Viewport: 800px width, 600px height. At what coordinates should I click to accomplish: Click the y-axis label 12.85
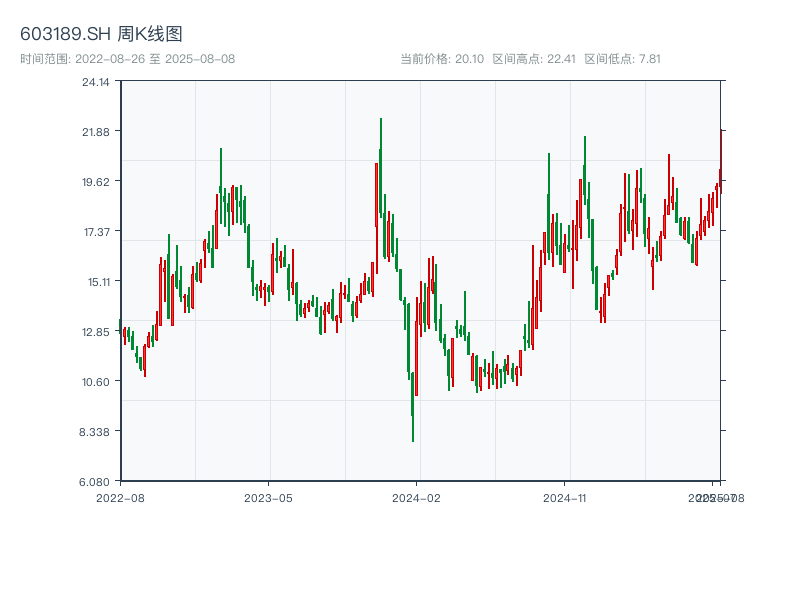point(96,332)
